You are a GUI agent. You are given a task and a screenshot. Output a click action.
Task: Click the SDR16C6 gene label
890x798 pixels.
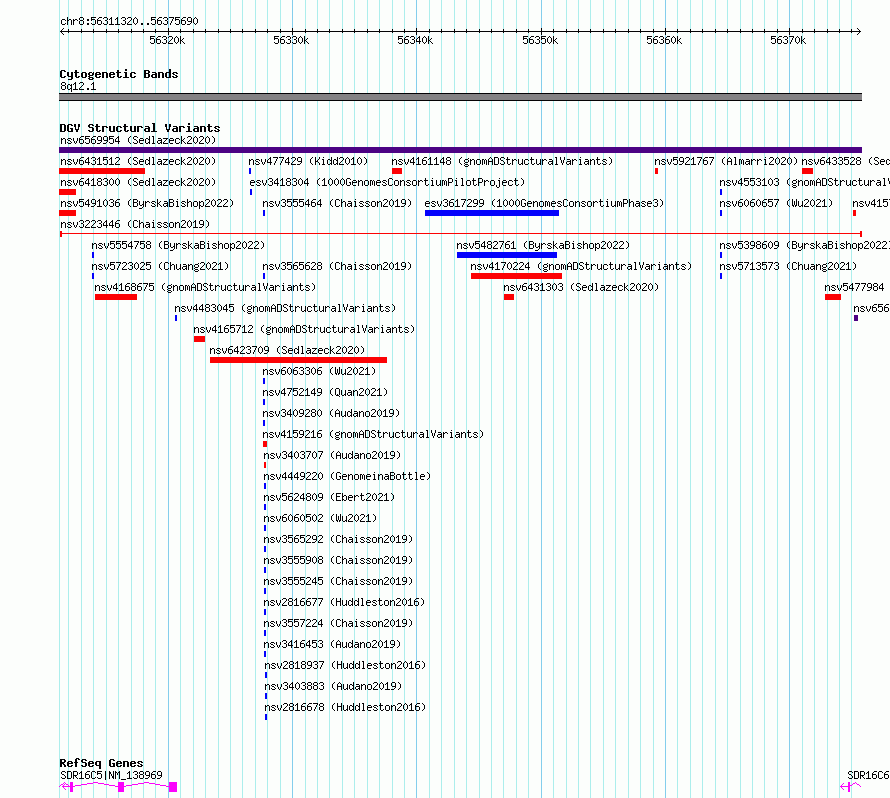pos(868,775)
